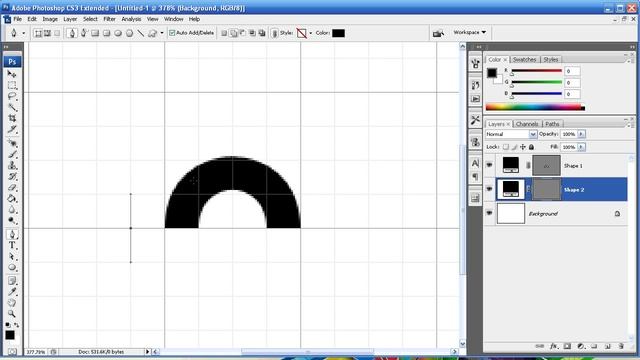Screen dimensions: 640x360
Task: Toggle the Auto Add/Delete checkbox
Action: coord(172,33)
